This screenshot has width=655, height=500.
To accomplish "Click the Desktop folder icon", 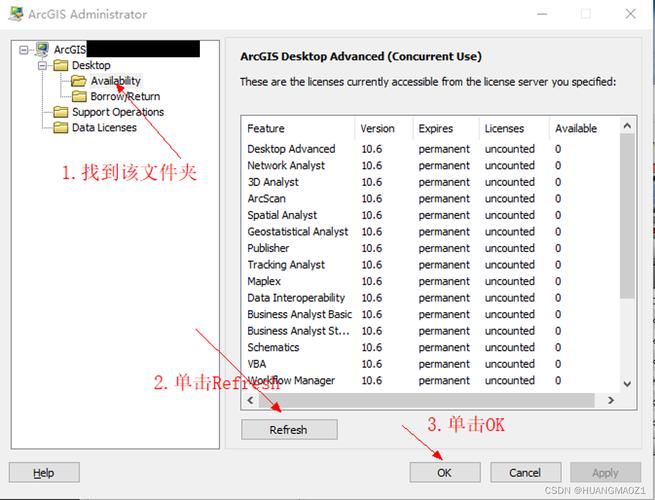I will [x=61, y=65].
